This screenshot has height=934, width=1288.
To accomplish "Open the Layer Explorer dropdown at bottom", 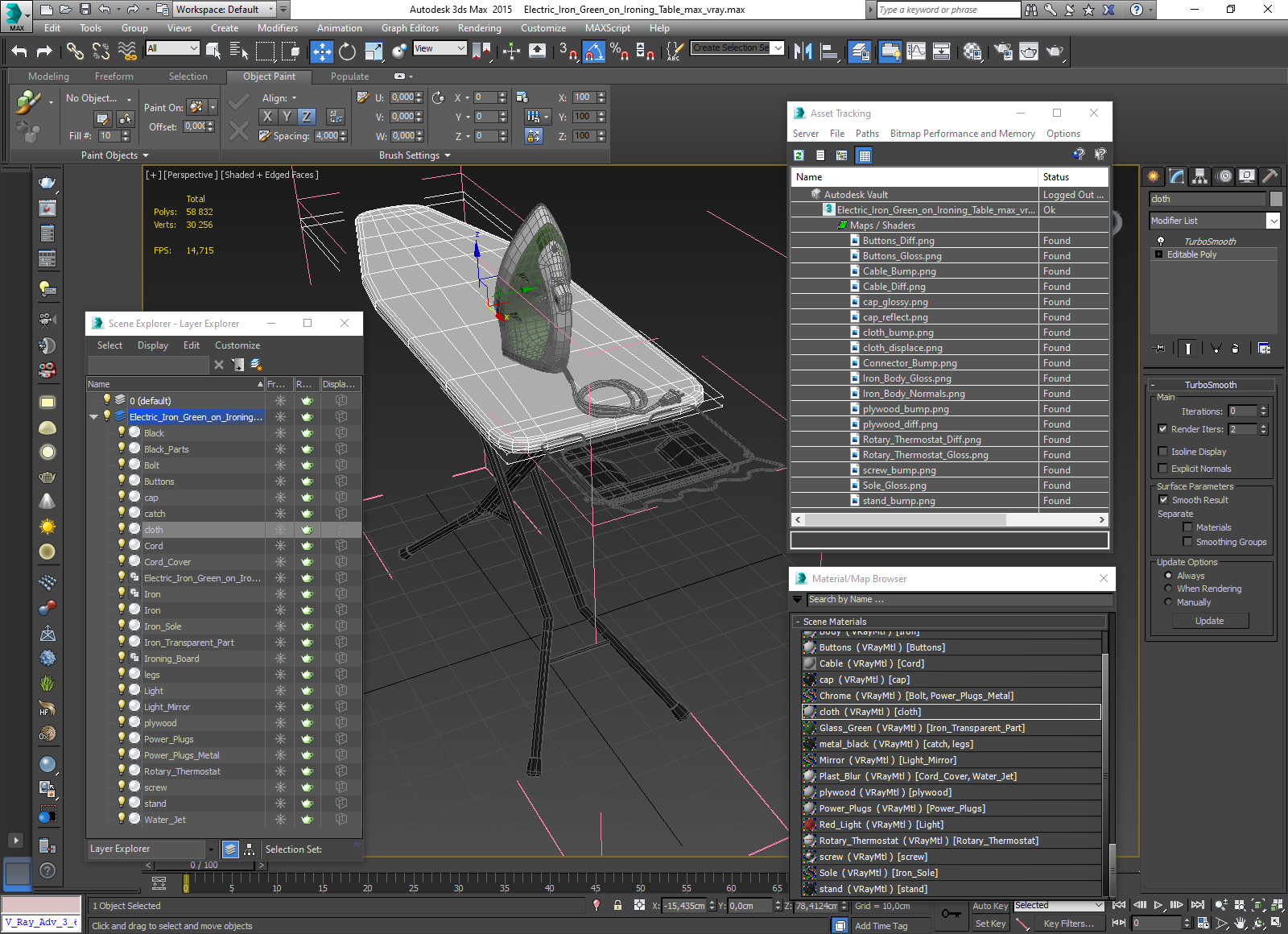I will (211, 849).
